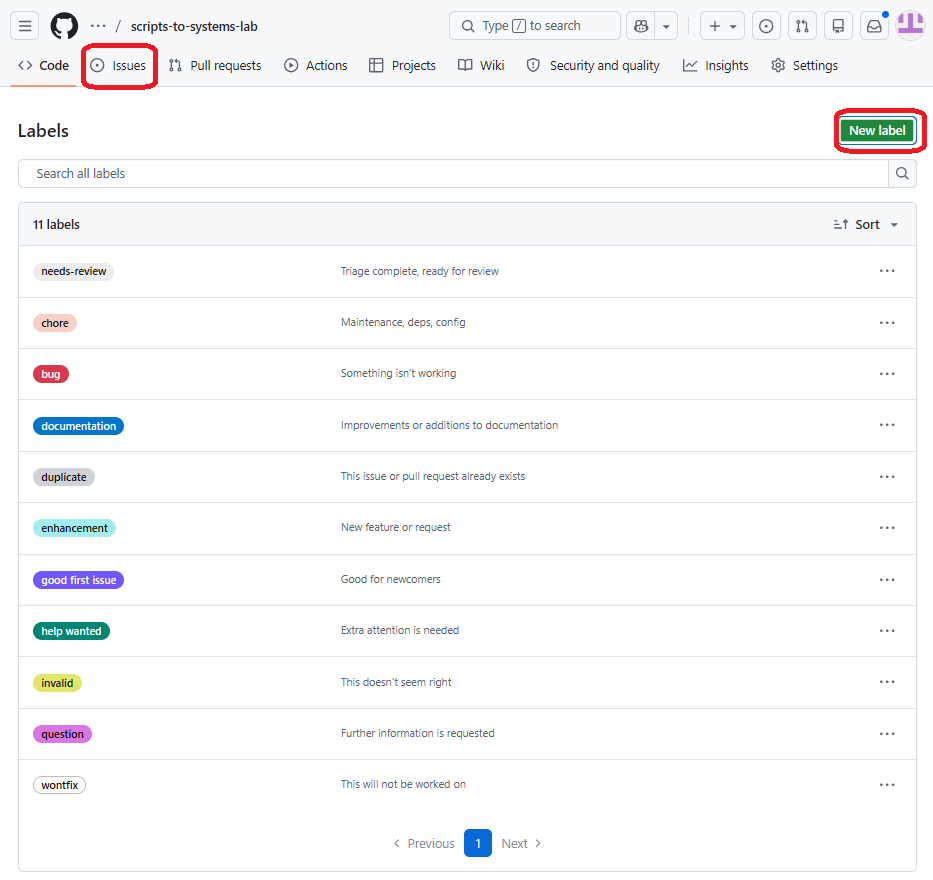Go to the Previous page

(x=424, y=844)
